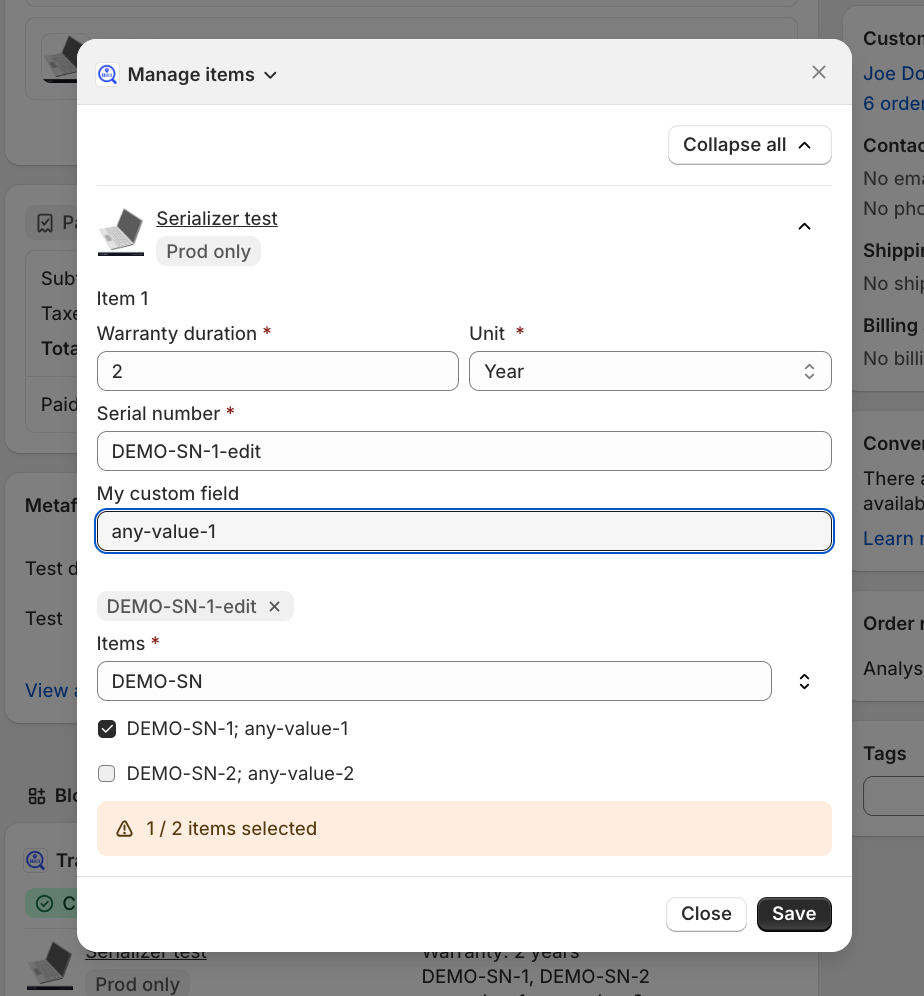The width and height of the screenshot is (924, 996).
Task: Check DEMO-SN-2; any-value-2 checkbox
Action: (x=107, y=774)
